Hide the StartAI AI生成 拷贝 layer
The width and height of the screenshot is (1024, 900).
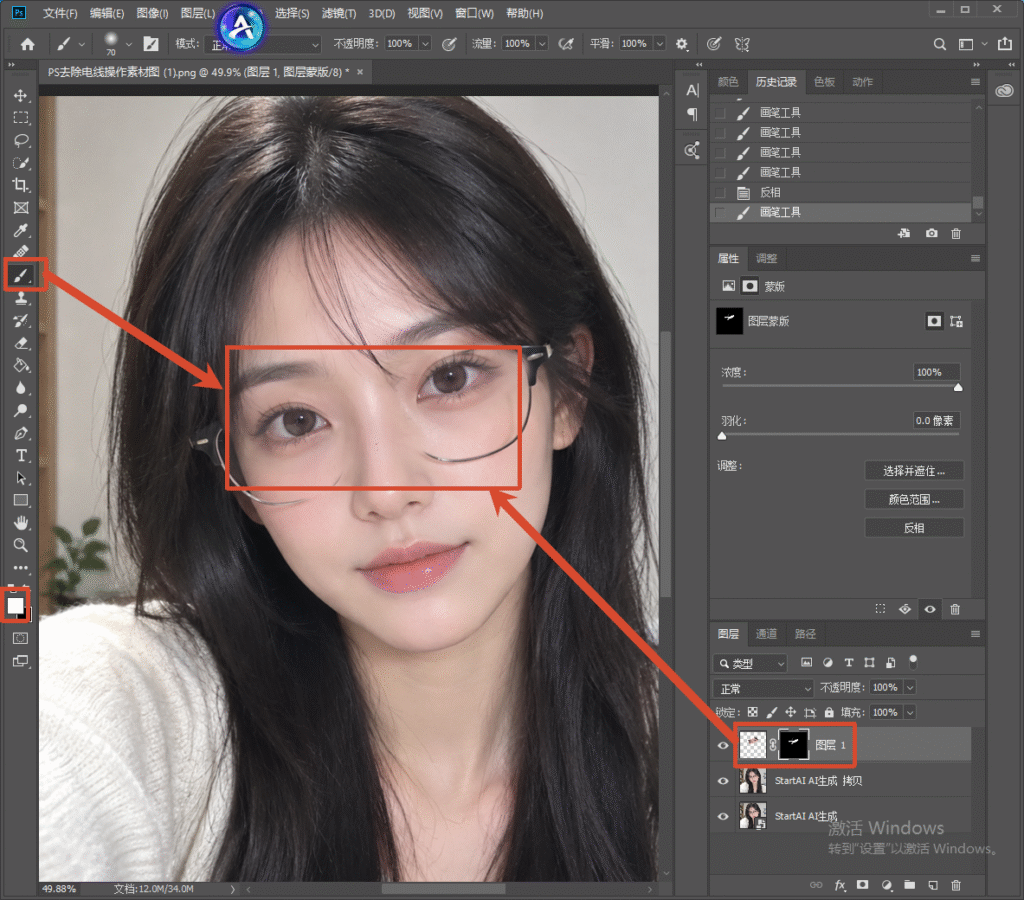[723, 780]
